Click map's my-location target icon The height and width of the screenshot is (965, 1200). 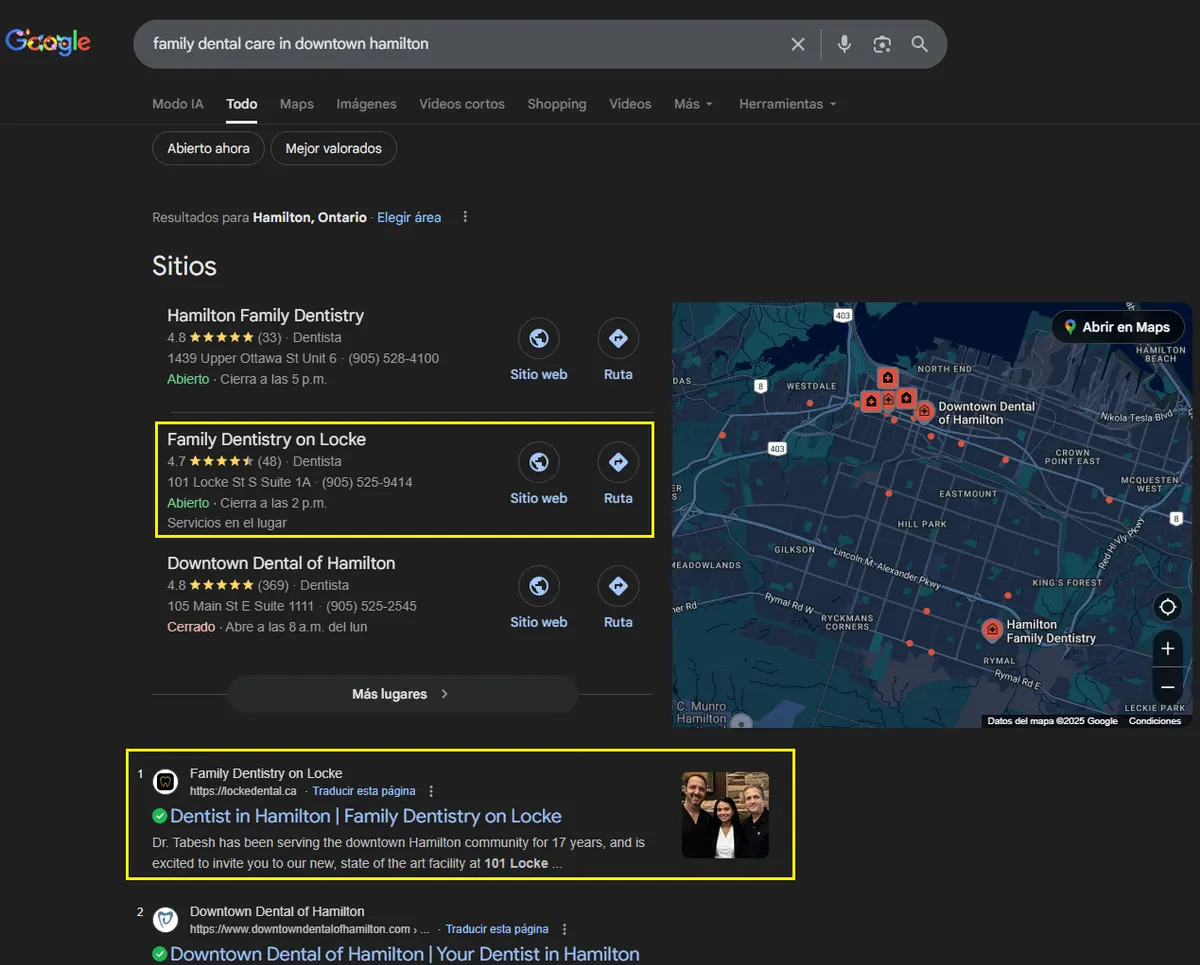click(x=1167, y=607)
